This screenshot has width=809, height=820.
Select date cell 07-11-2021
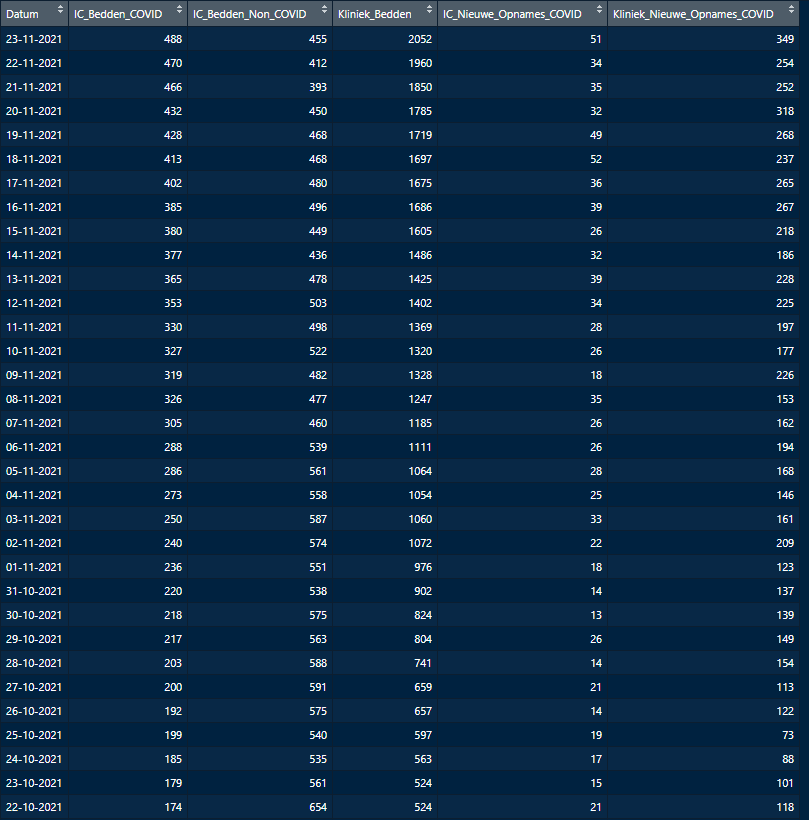coord(33,424)
